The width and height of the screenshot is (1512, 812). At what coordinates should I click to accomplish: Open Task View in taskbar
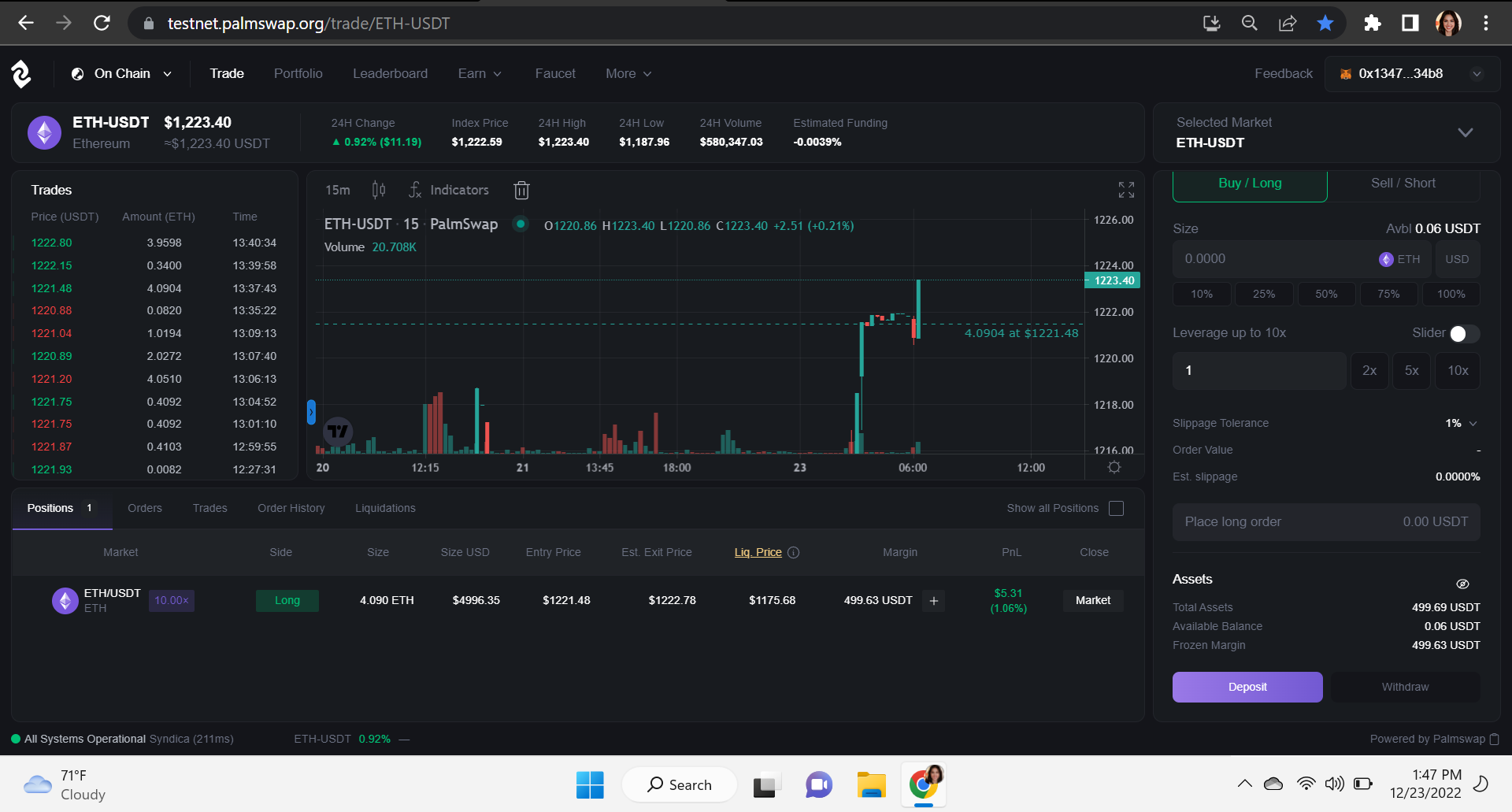pos(765,785)
